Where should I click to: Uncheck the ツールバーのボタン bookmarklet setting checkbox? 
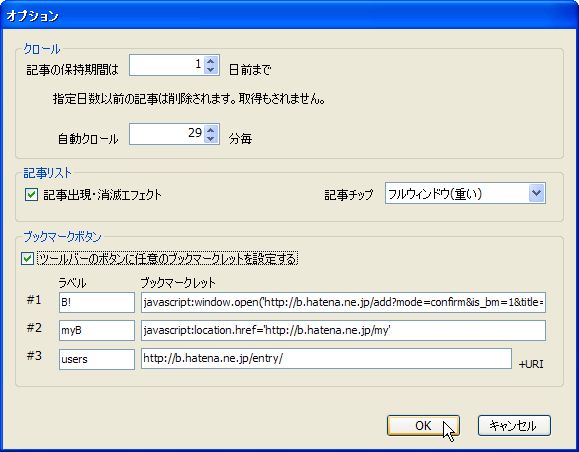(28, 258)
